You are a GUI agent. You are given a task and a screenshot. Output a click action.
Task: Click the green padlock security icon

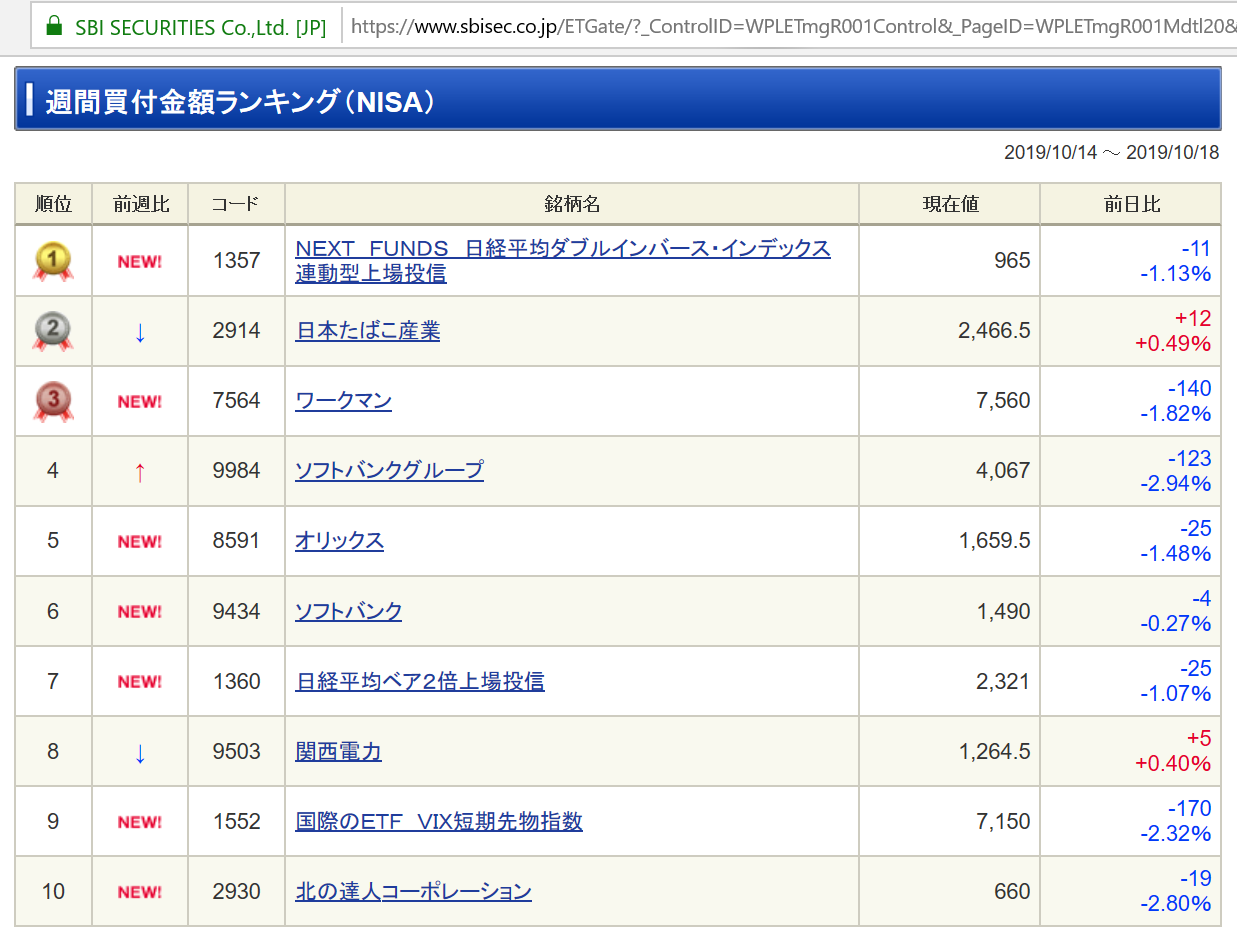55,27
